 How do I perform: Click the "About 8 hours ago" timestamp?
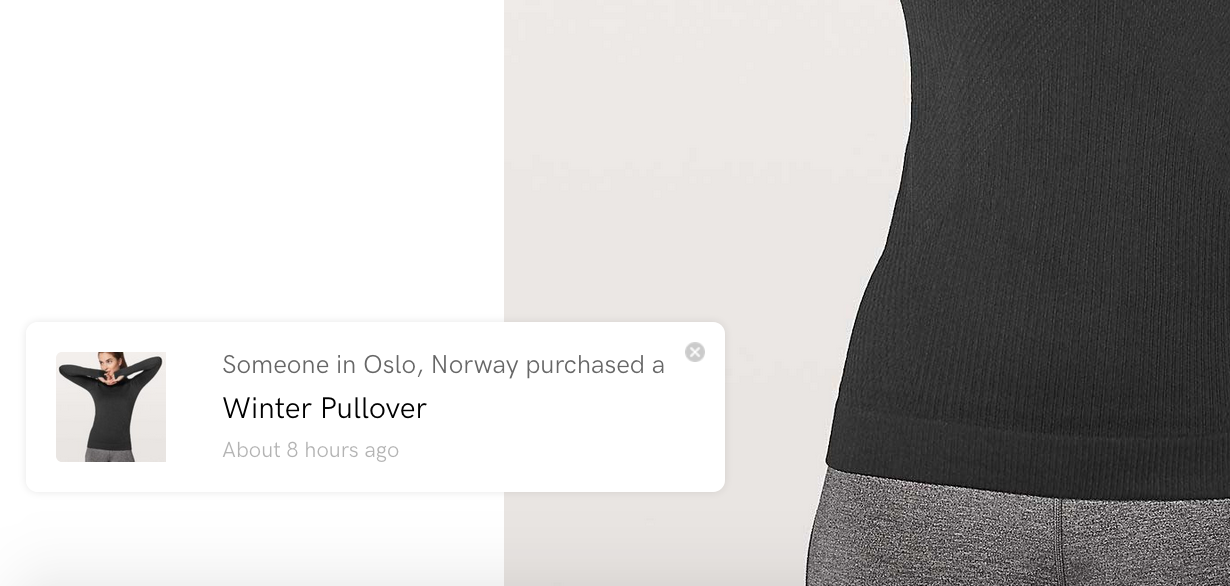[310, 450]
